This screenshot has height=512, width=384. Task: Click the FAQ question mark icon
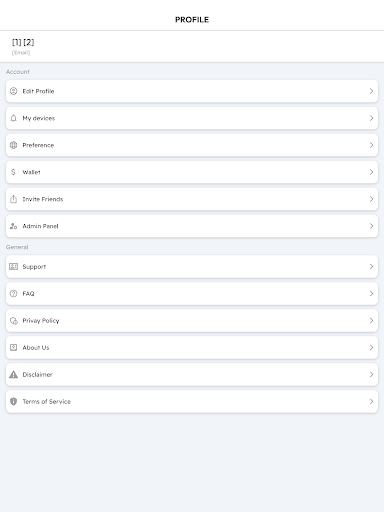click(x=13, y=293)
